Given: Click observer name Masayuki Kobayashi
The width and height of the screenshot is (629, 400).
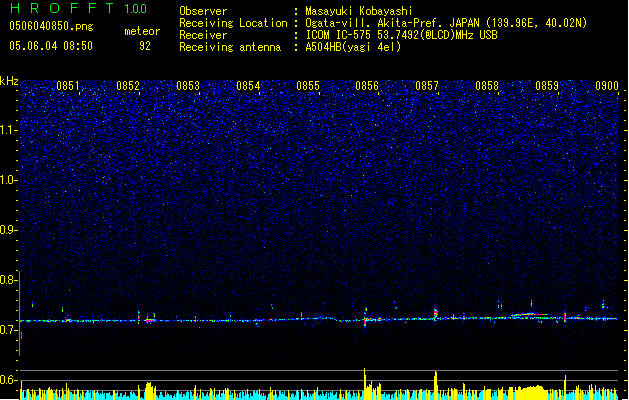Looking at the screenshot, I should [359, 11].
